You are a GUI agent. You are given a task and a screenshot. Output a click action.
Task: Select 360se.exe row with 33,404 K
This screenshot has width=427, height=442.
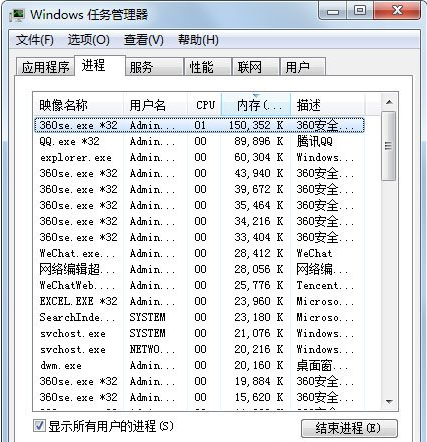click(x=199, y=237)
